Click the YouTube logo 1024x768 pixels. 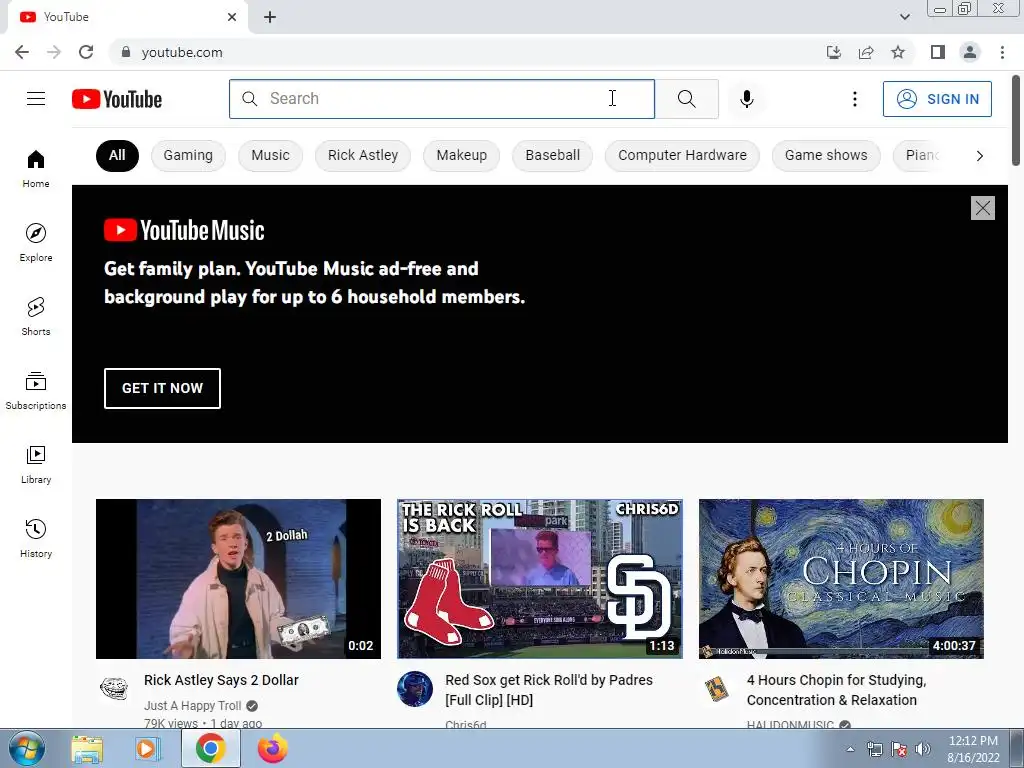pos(117,99)
